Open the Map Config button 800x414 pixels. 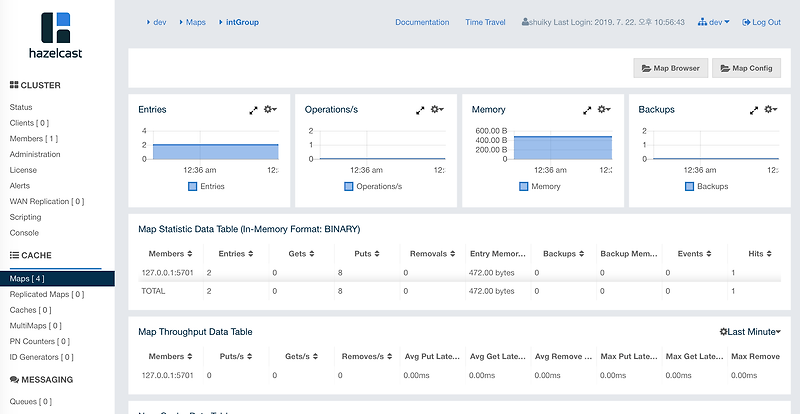(x=746, y=68)
